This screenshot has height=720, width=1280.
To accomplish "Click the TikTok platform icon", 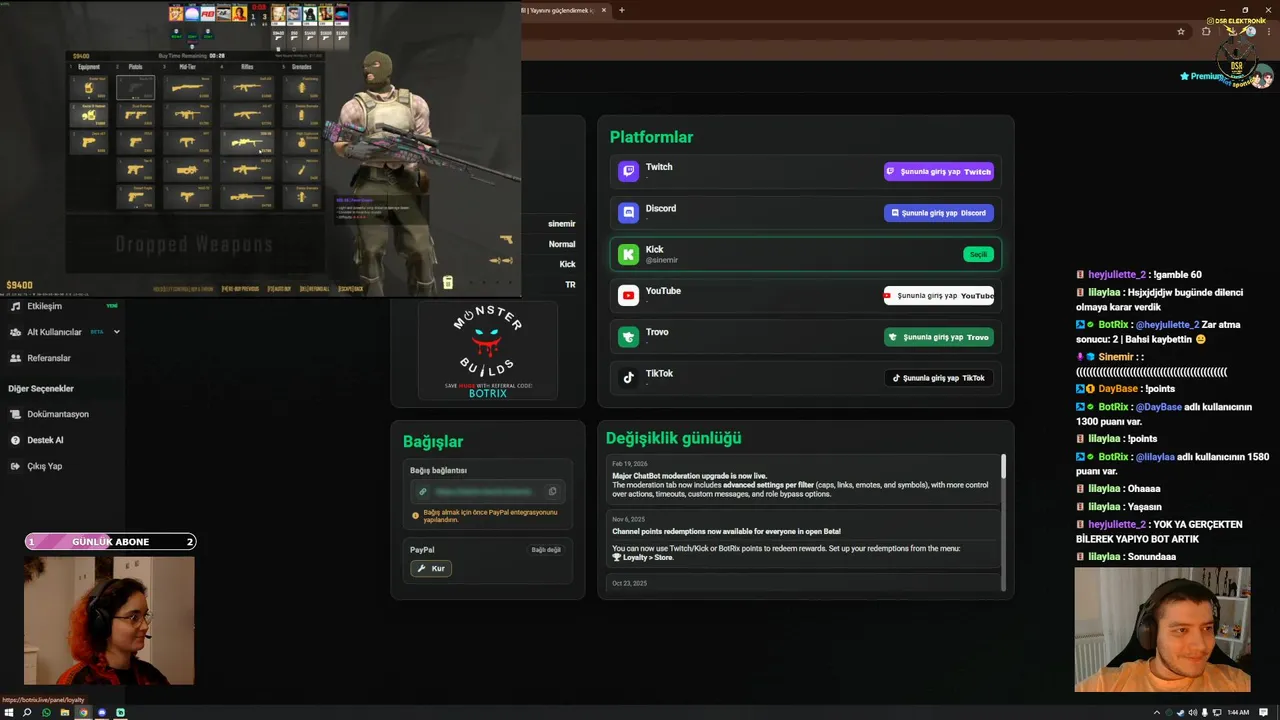I will point(628,378).
